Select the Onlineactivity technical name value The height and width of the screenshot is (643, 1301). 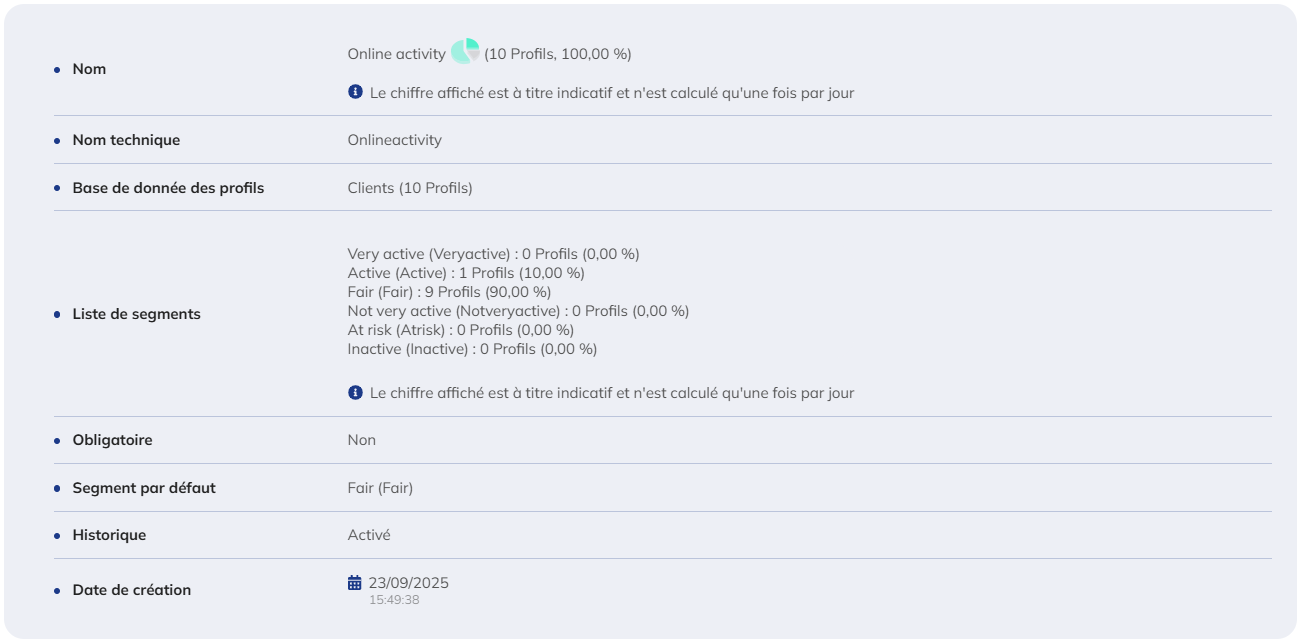pos(394,140)
